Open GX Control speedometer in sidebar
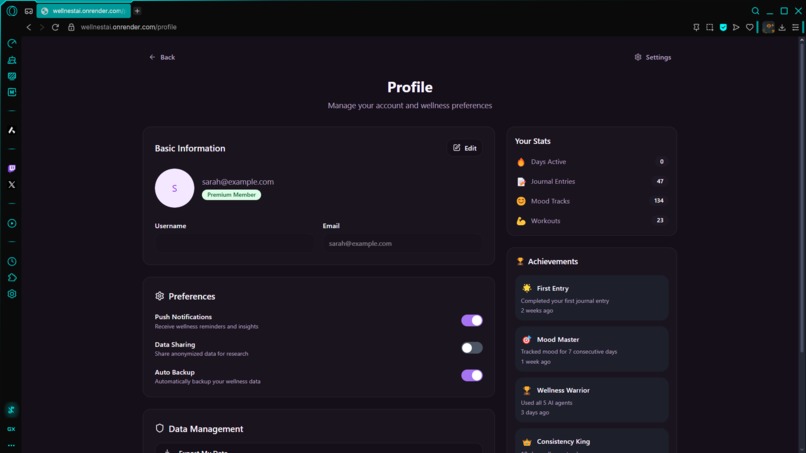Image resolution: width=806 pixels, height=453 pixels. [12, 44]
